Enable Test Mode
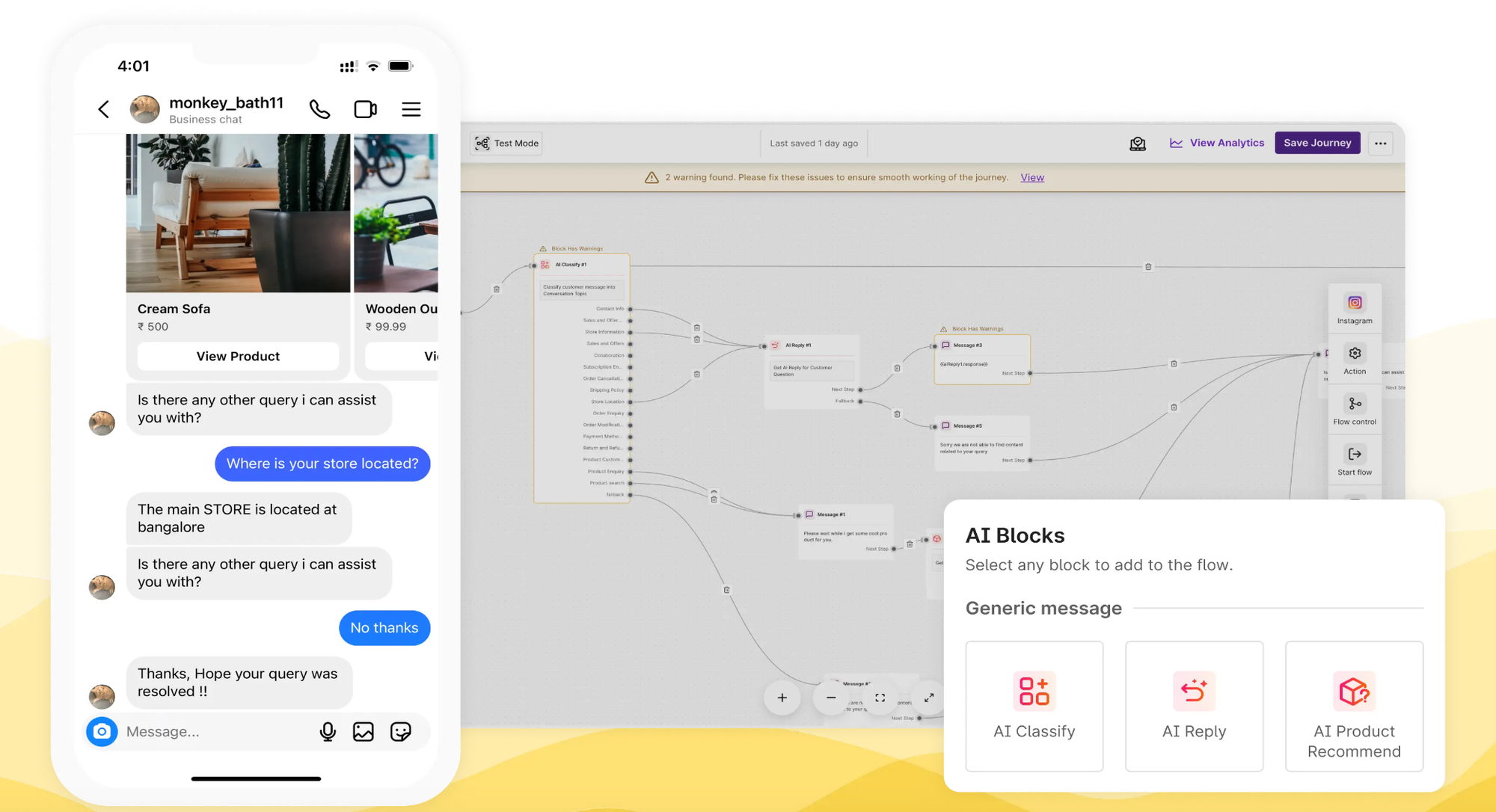Image resolution: width=1496 pixels, height=812 pixels. point(506,143)
